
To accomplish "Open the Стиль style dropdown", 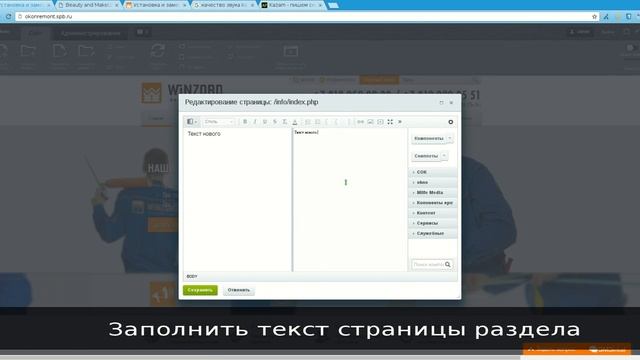I will tap(218, 122).
